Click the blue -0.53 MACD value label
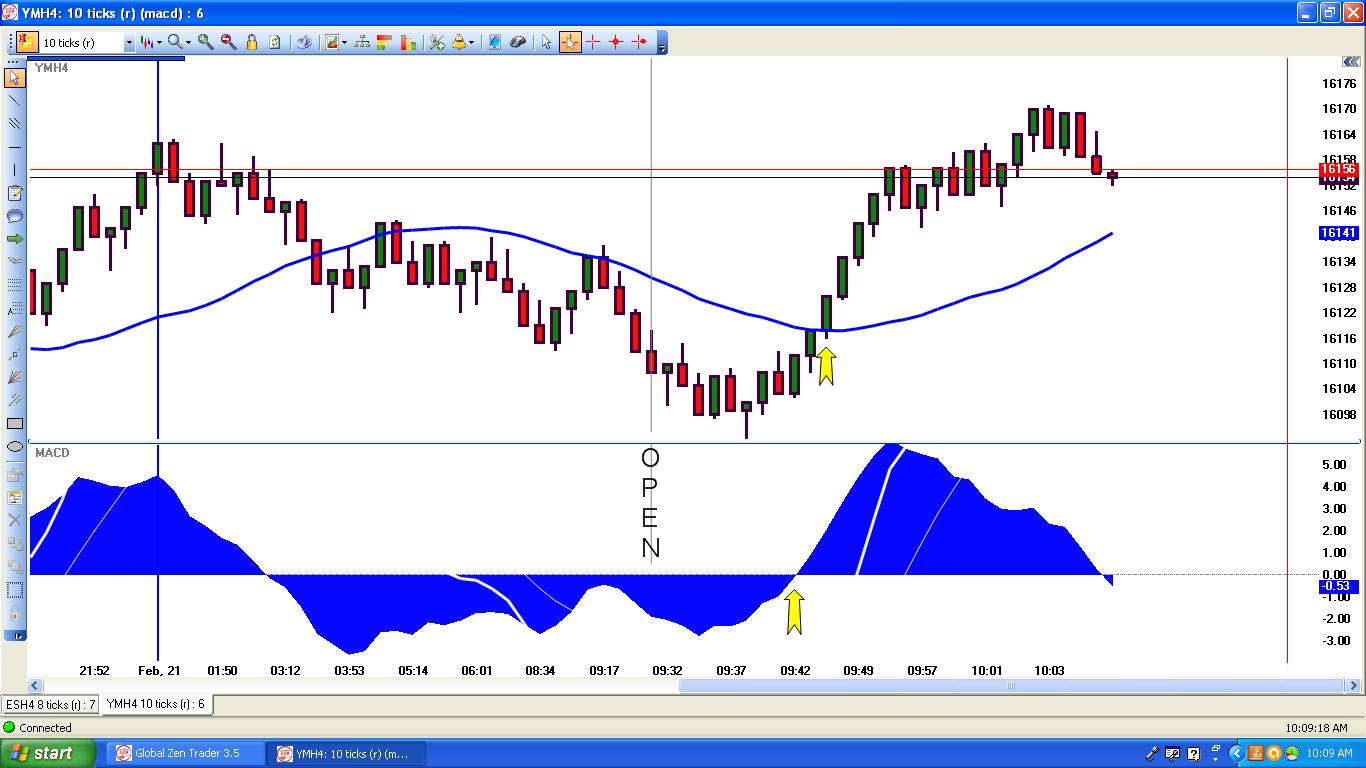Image resolution: width=1366 pixels, height=768 pixels. tap(1338, 587)
